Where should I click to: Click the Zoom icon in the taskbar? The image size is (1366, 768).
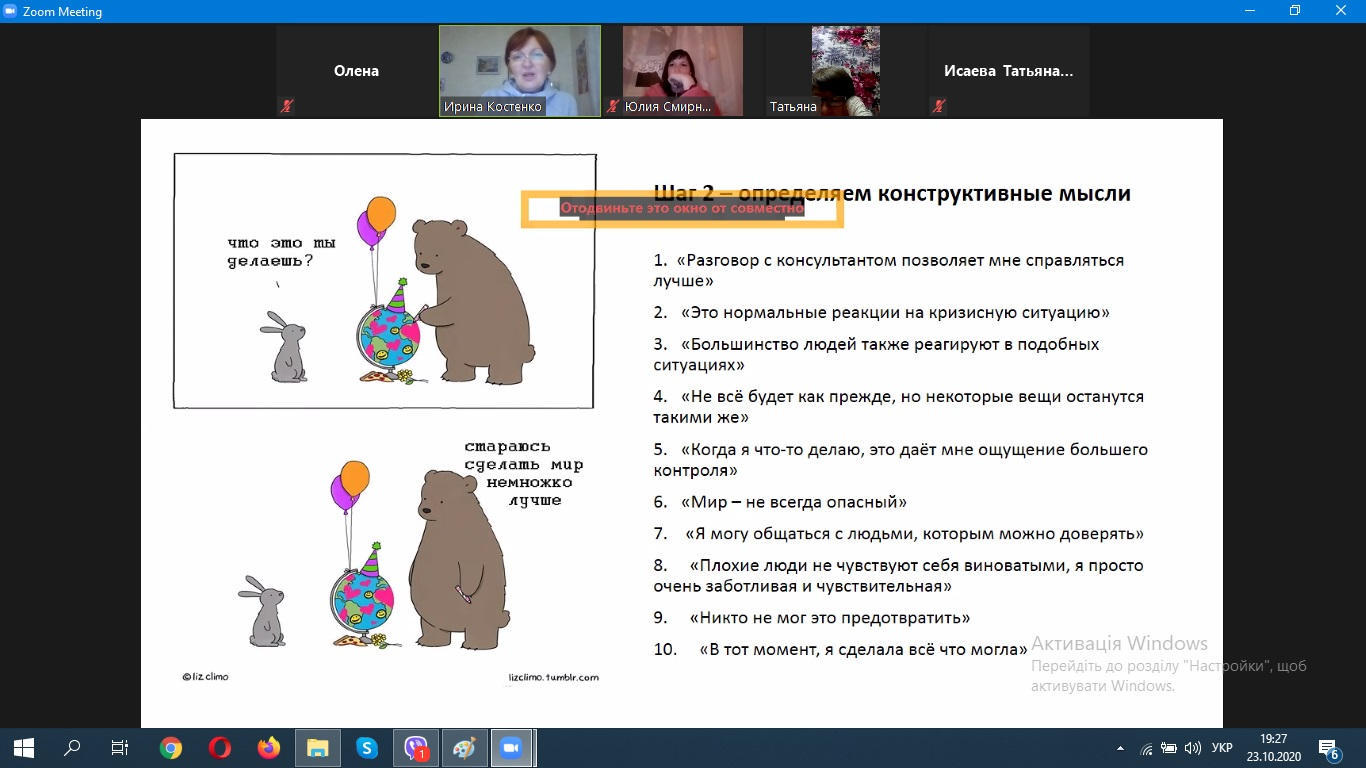512,748
